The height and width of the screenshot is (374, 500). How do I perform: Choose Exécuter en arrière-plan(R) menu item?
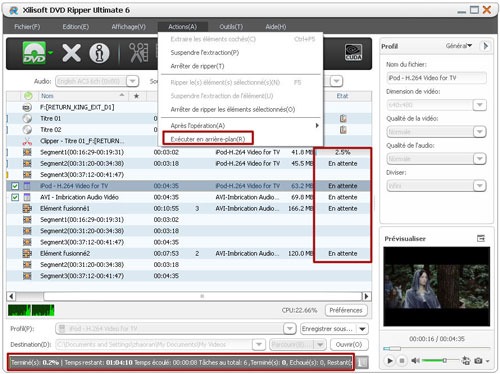pyautogui.click(x=208, y=139)
